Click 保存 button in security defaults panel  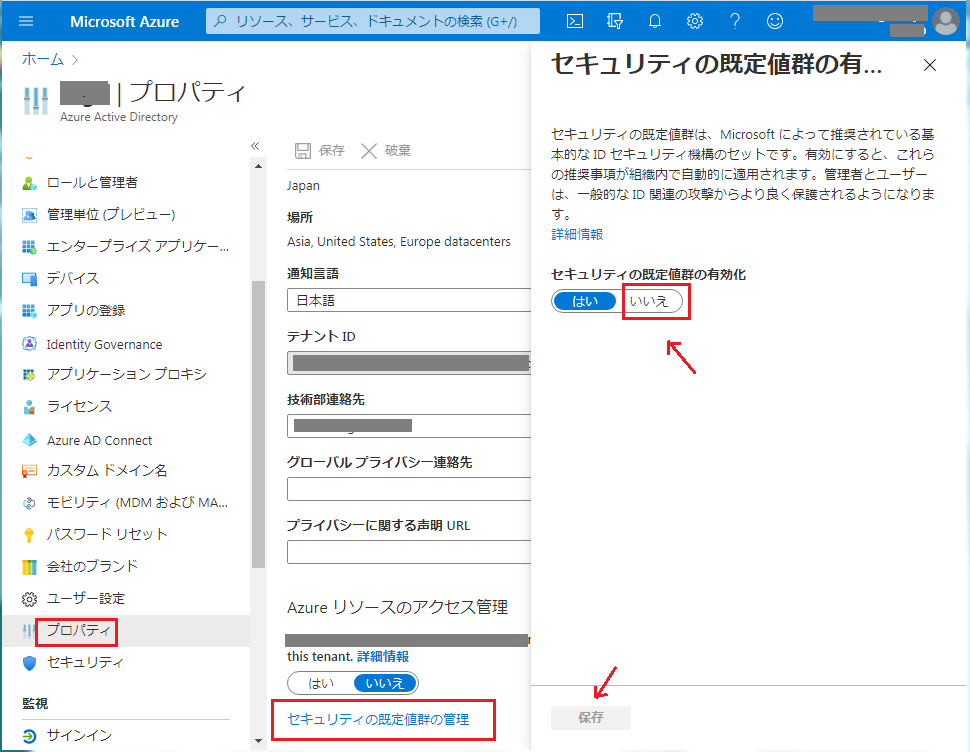tap(591, 717)
